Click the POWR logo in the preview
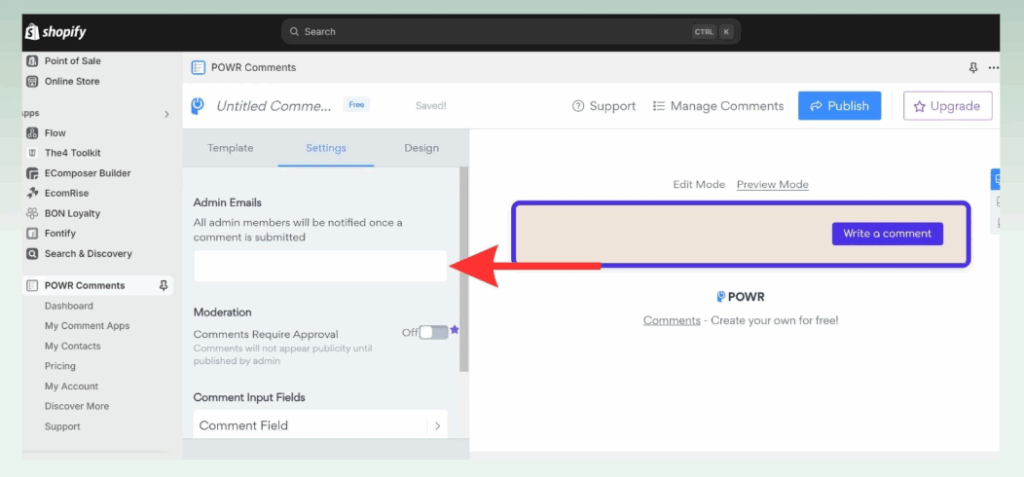The height and width of the screenshot is (477, 1024). 741,297
